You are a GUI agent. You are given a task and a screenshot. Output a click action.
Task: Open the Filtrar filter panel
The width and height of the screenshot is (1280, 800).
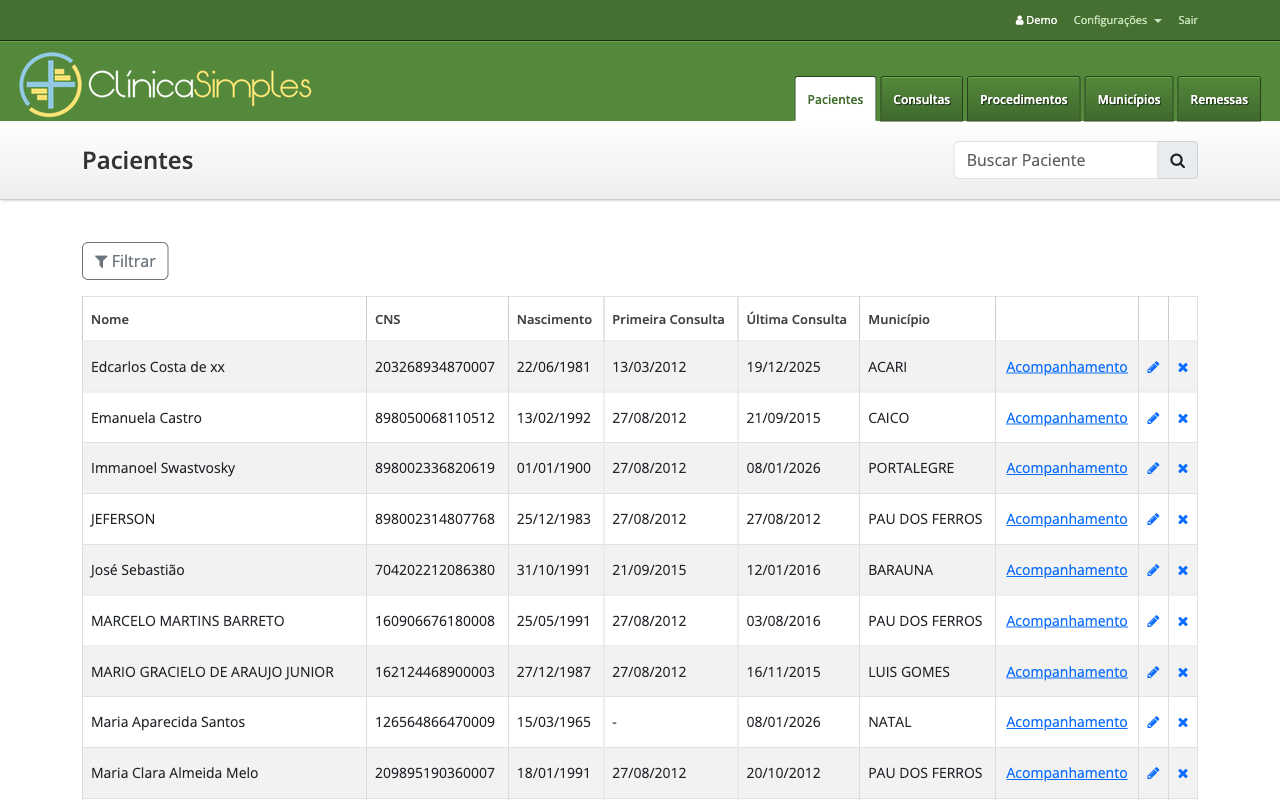pos(125,261)
